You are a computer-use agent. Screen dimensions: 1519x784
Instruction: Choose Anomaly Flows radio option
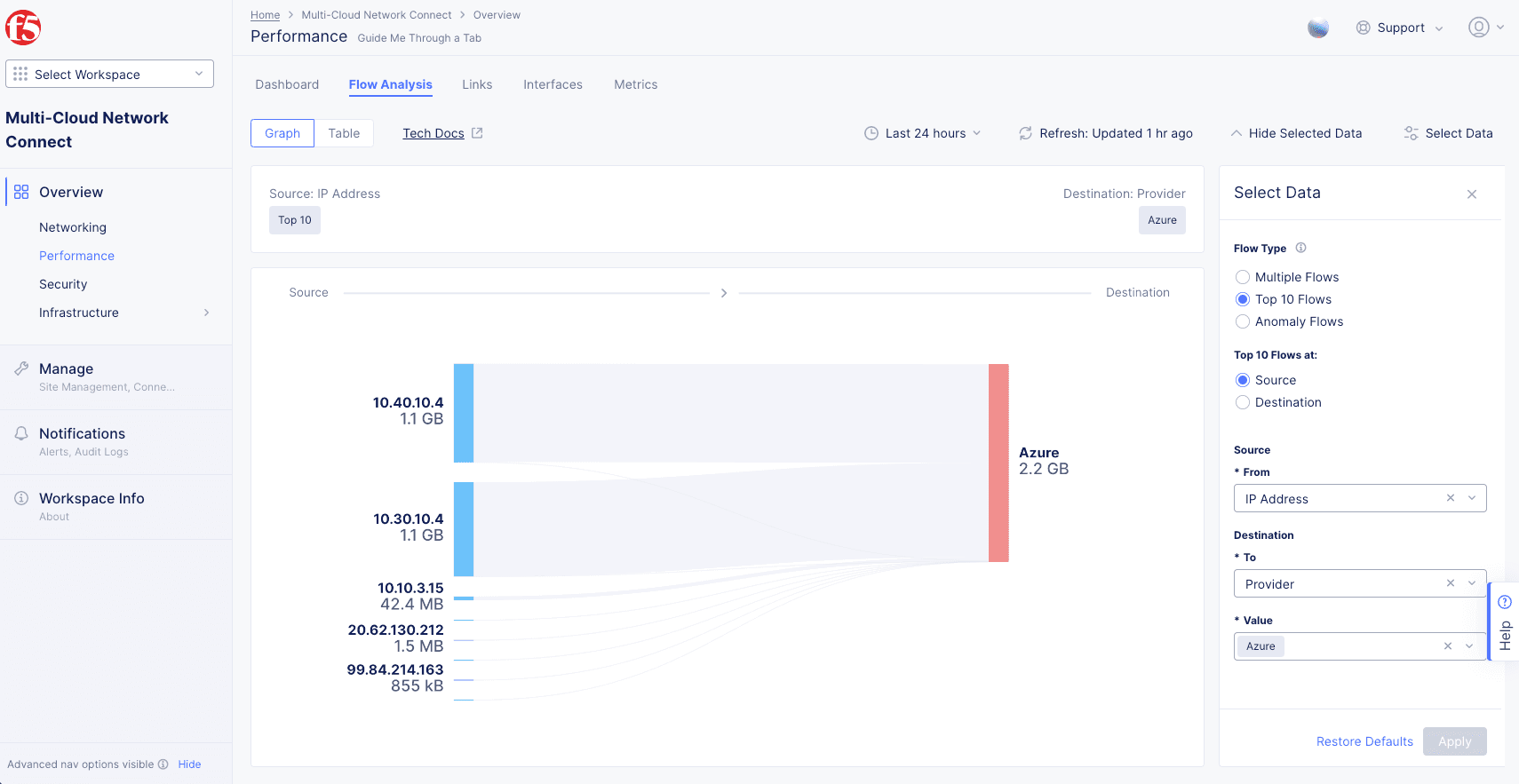click(1243, 321)
